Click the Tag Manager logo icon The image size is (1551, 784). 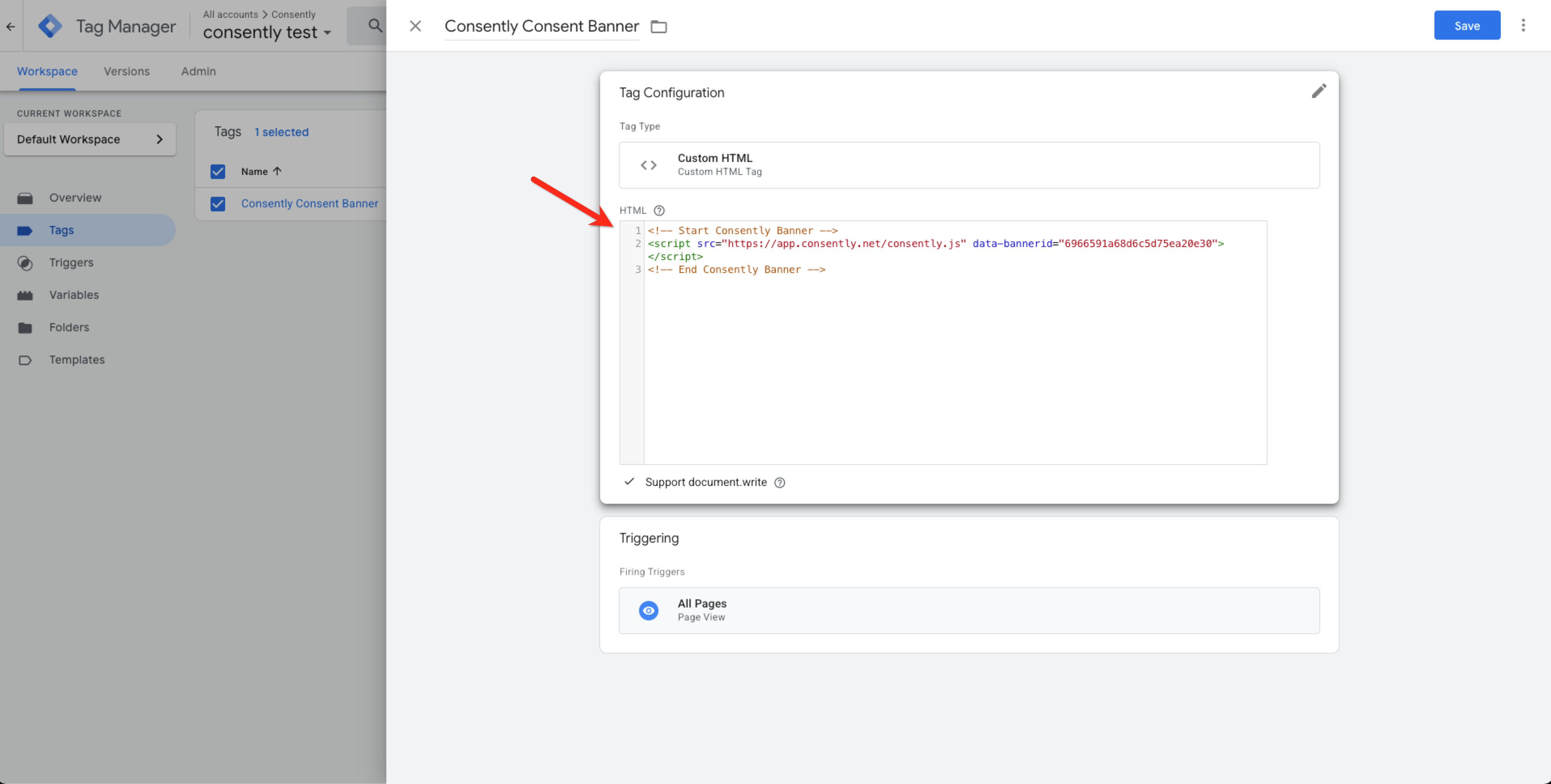(50, 26)
